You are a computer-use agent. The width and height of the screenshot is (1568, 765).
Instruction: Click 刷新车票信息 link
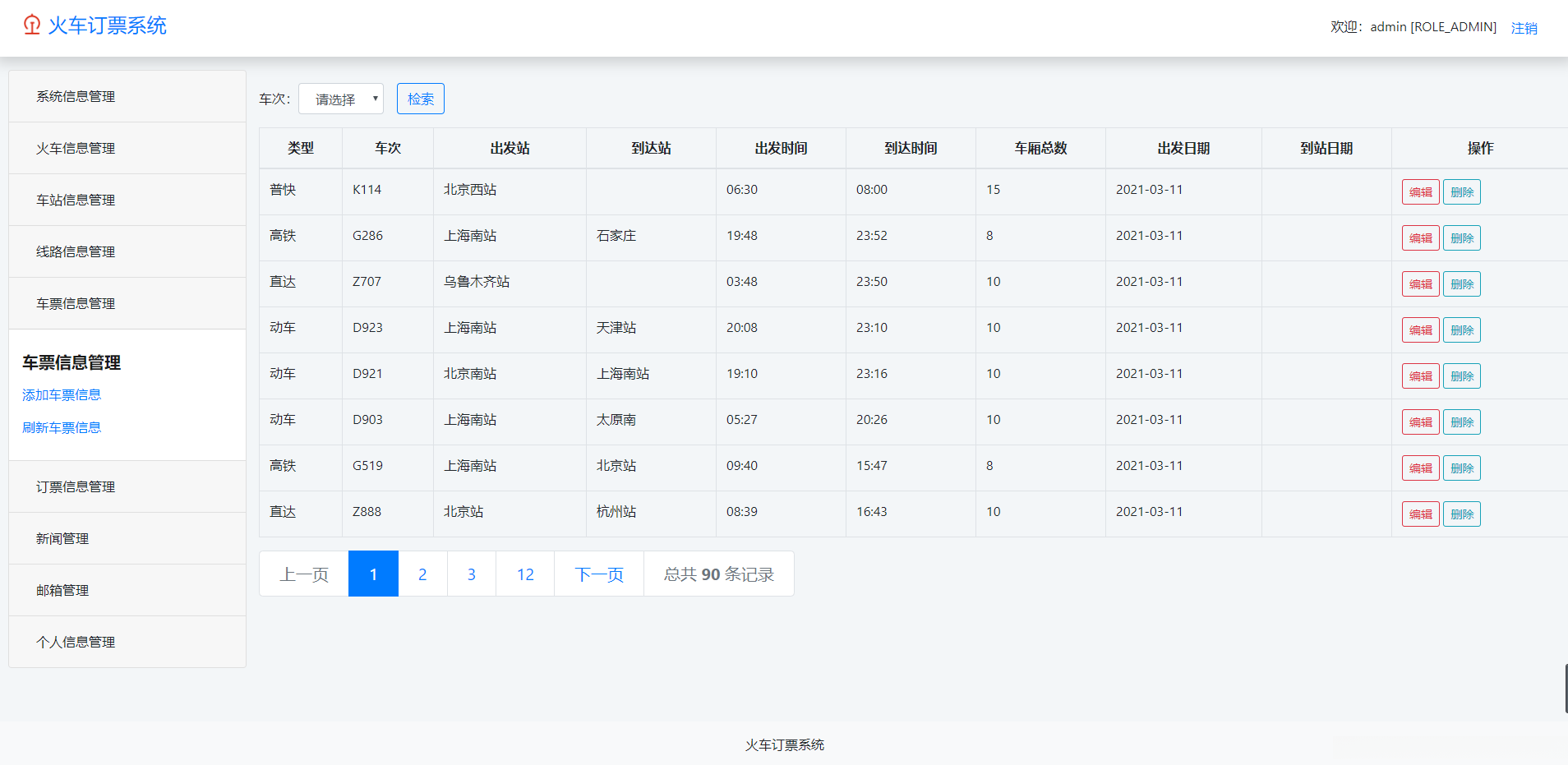62,428
